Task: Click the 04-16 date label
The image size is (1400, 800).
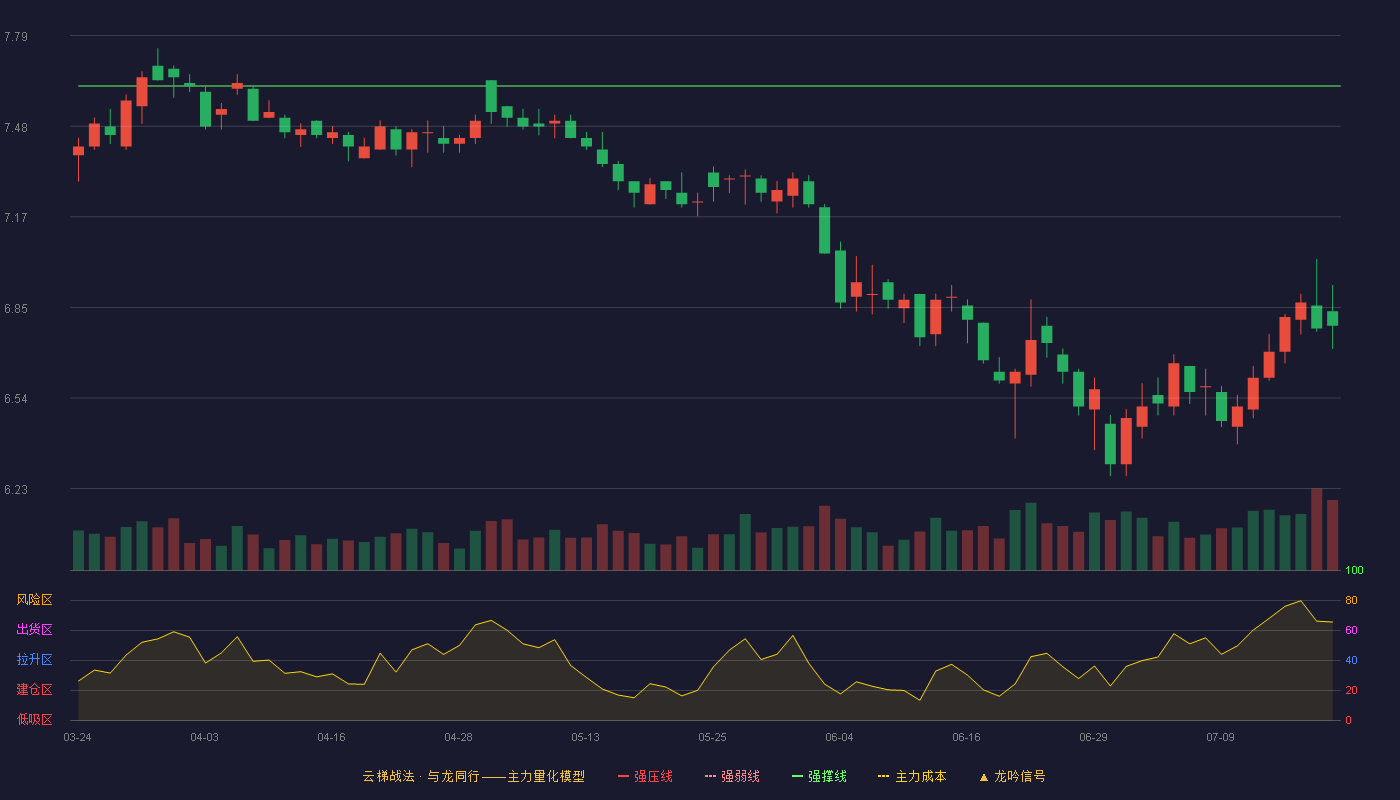Action: point(331,737)
